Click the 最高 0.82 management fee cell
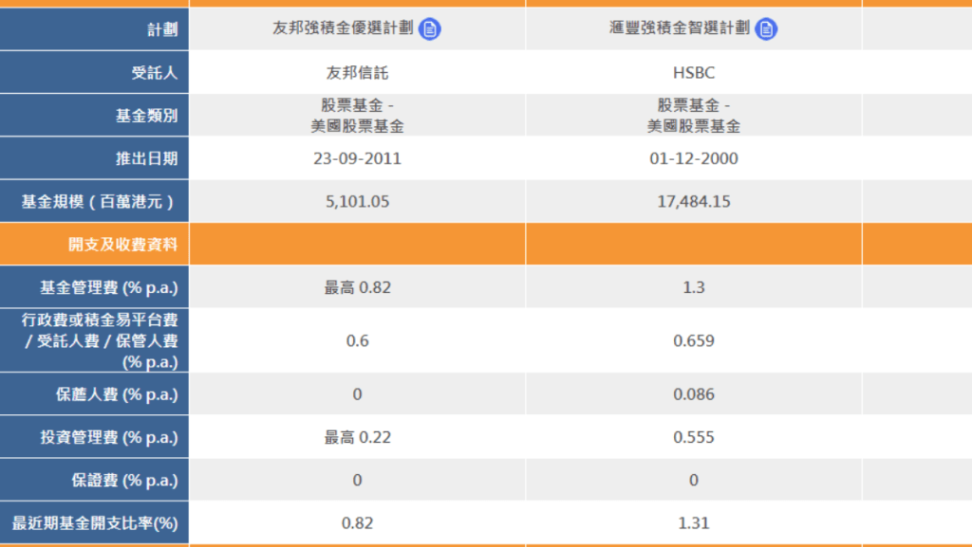This screenshot has height=547, width=972. click(357, 288)
